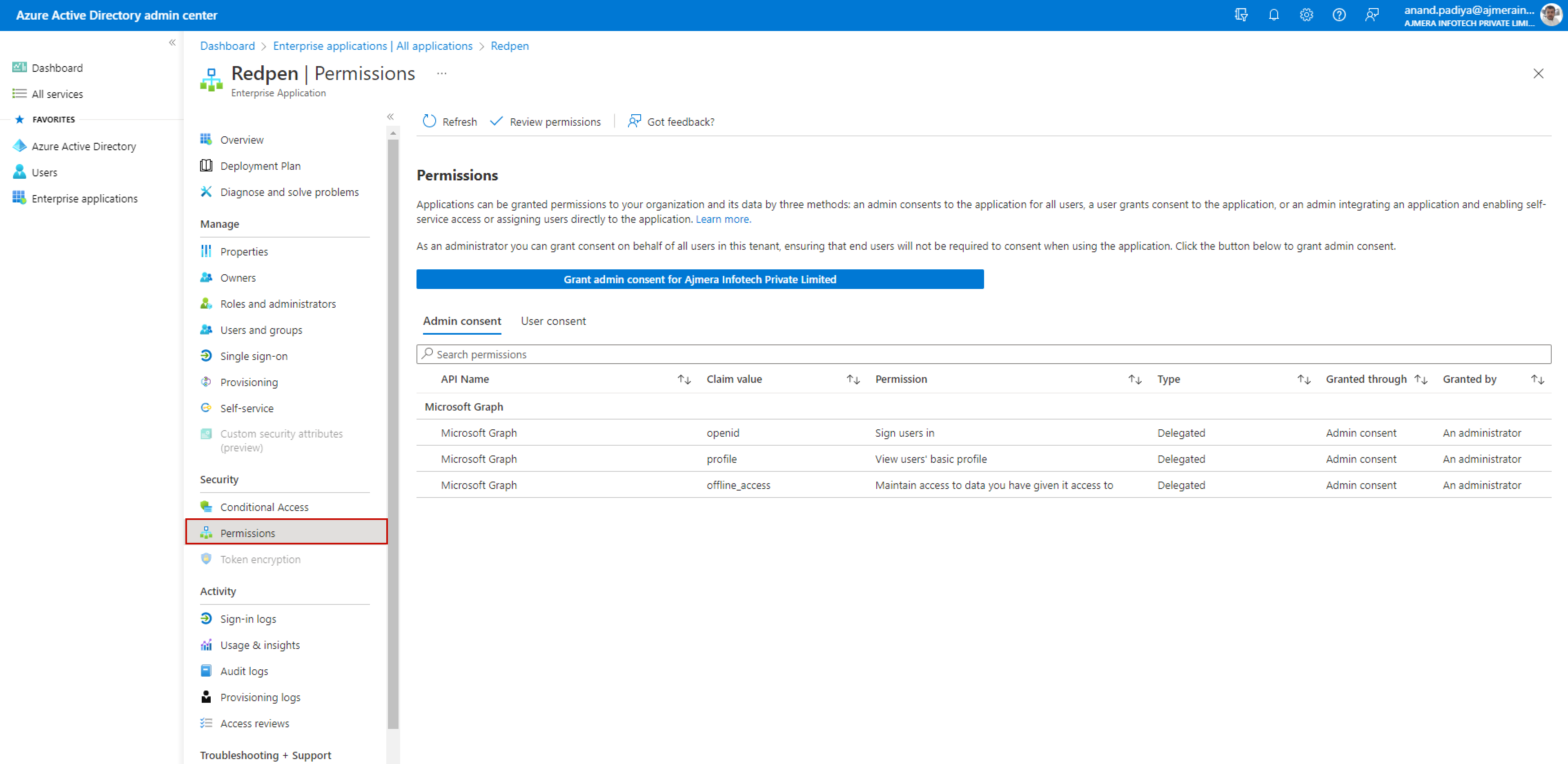The height and width of the screenshot is (764, 1568).
Task: Click the Refresh icon in the toolbar
Action: click(429, 122)
